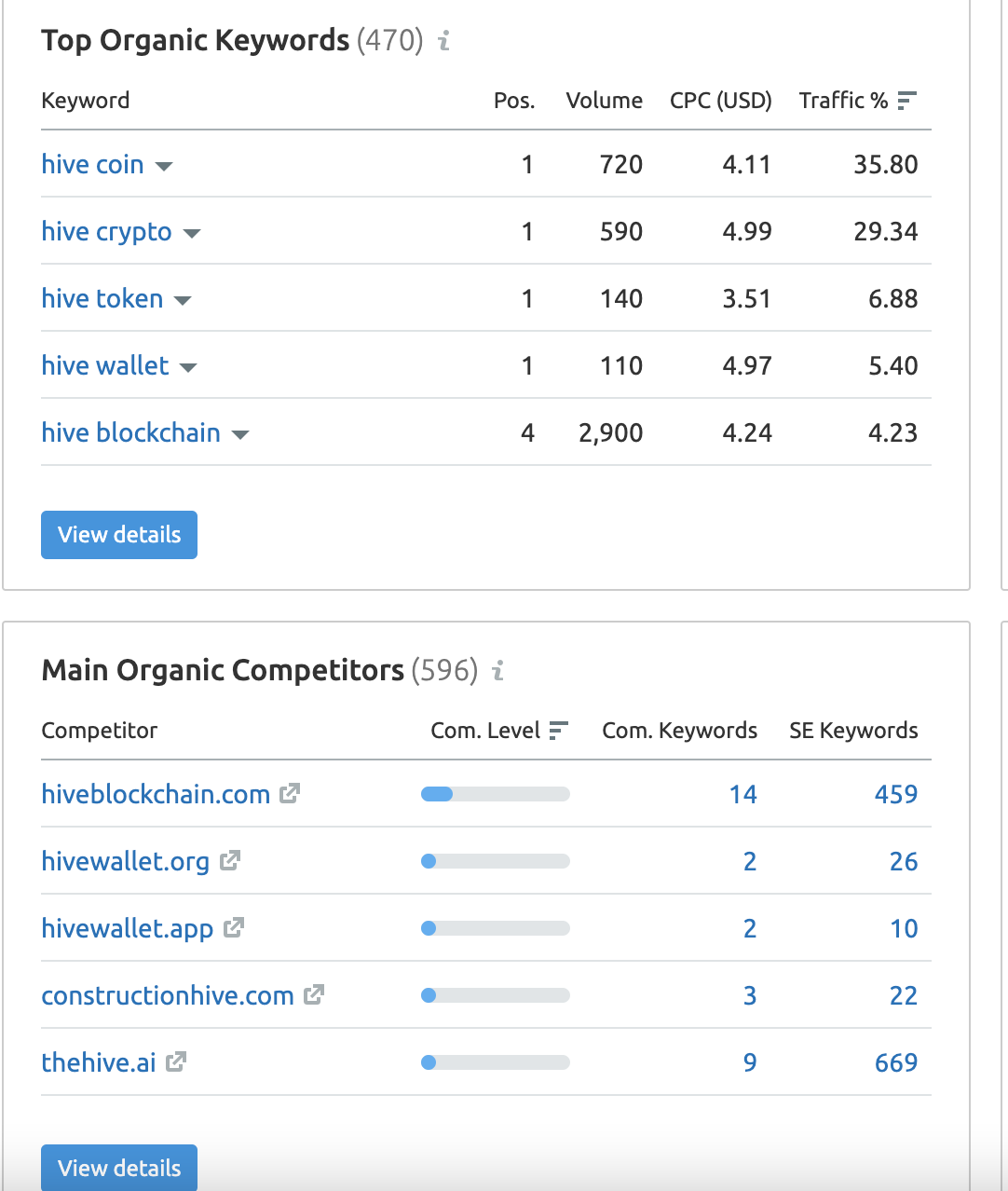Click SE keywords value 26

[x=904, y=861]
